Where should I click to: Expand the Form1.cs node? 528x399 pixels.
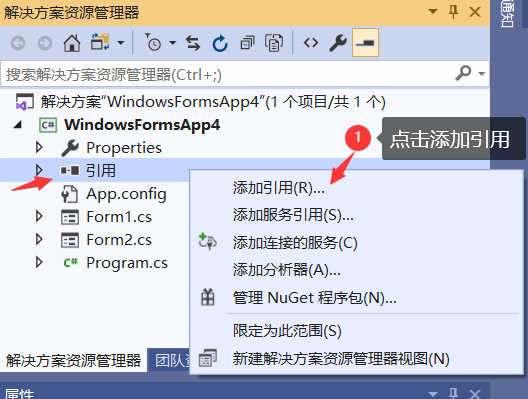tap(39, 217)
